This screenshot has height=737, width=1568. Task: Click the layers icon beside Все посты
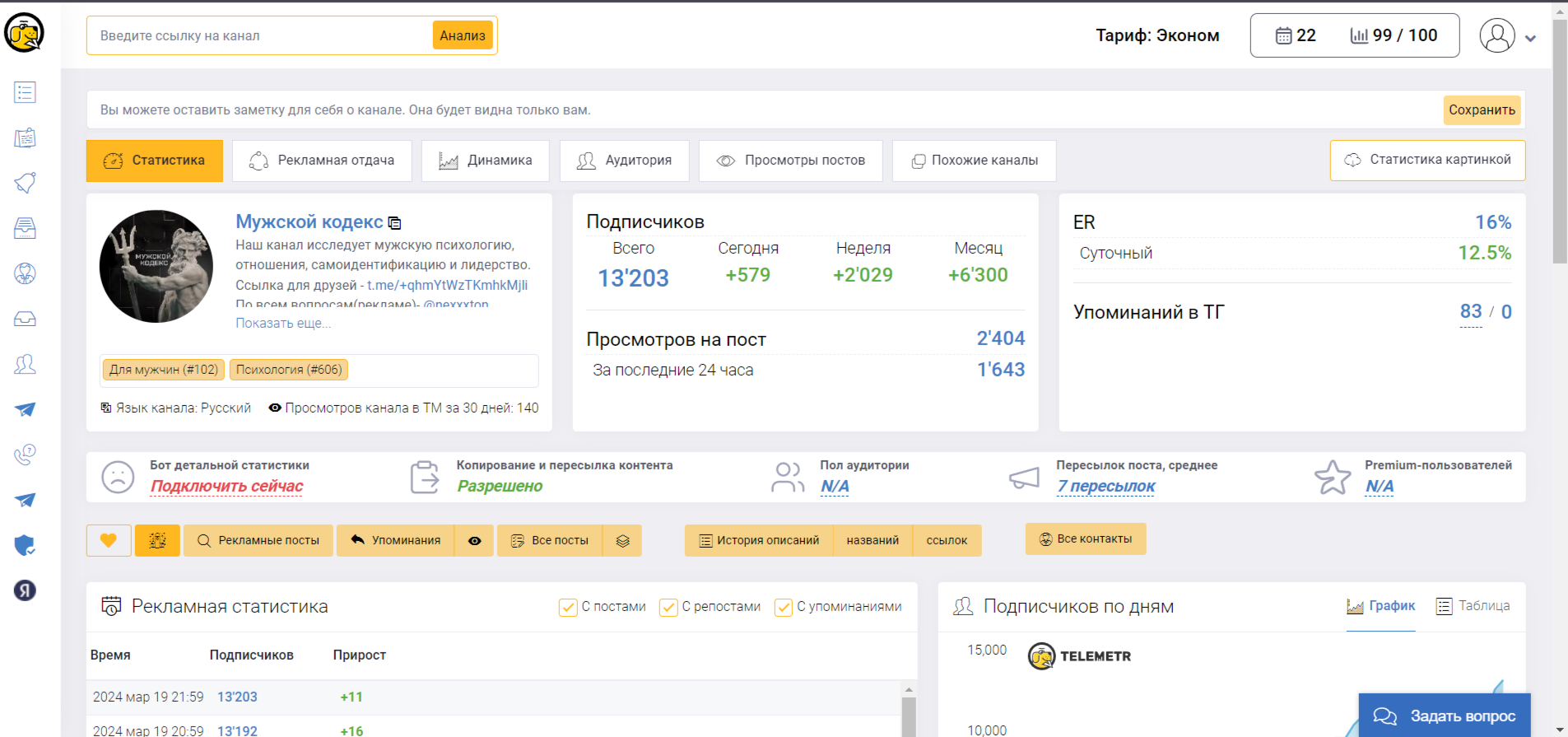622,541
